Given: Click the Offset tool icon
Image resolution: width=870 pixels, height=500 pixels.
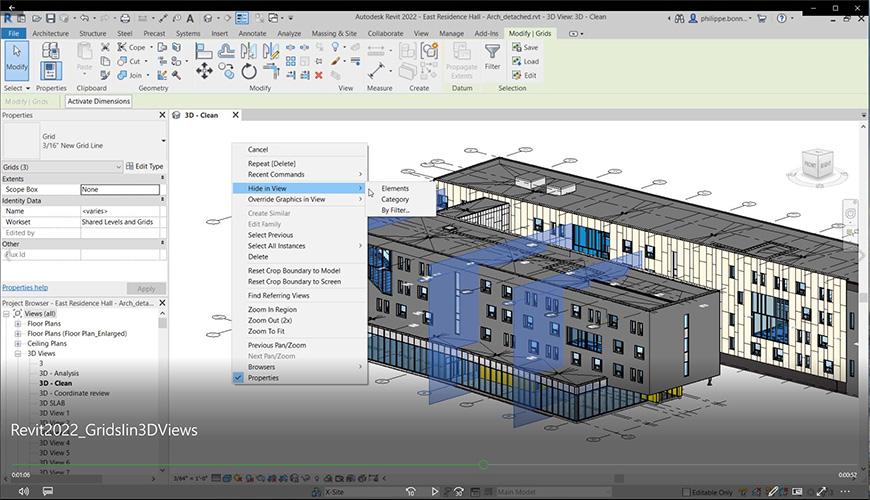Looking at the screenshot, I should coord(226,52).
